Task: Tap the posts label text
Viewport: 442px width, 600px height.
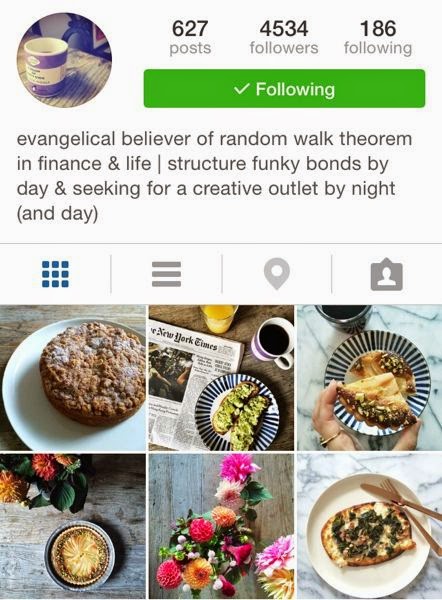Action: tap(190, 49)
